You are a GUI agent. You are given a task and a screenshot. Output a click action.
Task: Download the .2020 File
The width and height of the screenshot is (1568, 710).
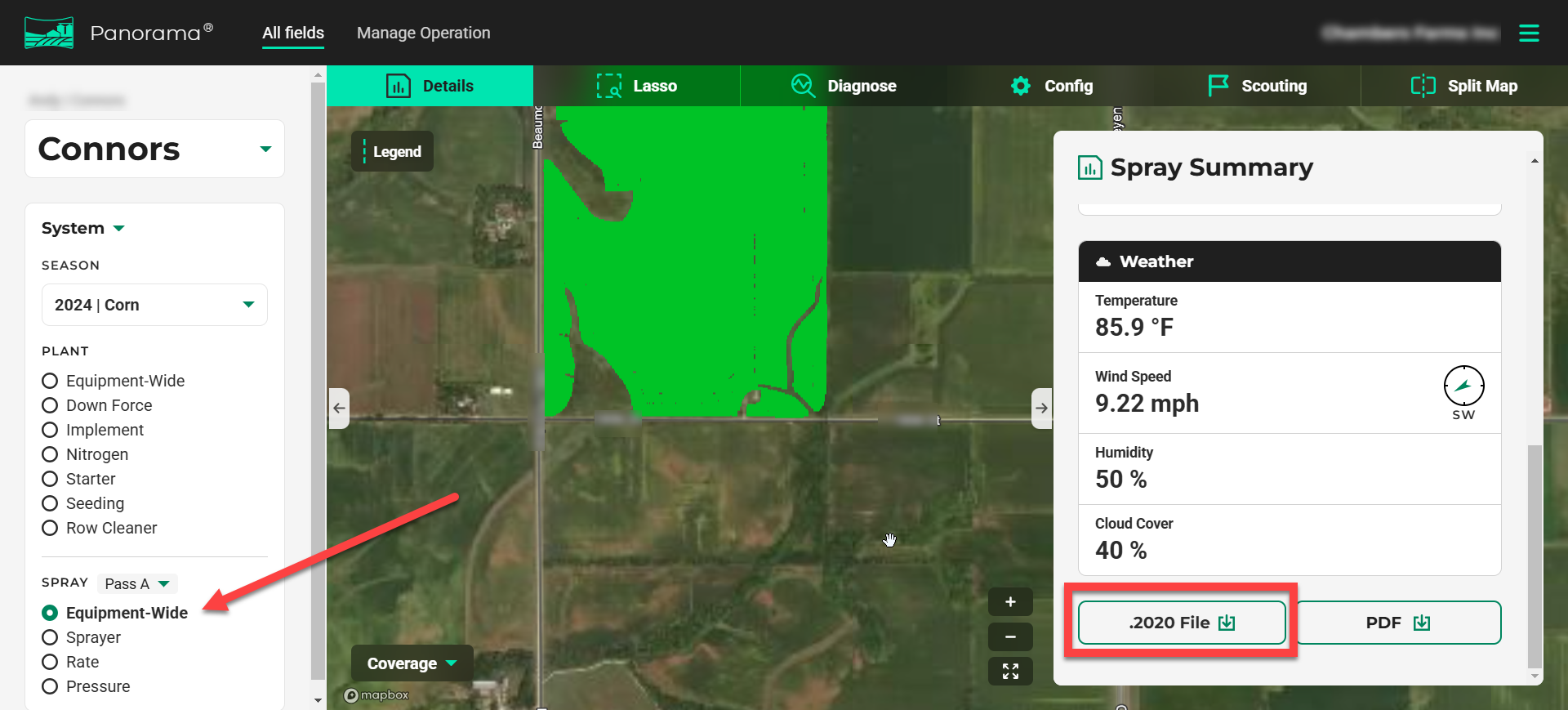click(1181, 623)
